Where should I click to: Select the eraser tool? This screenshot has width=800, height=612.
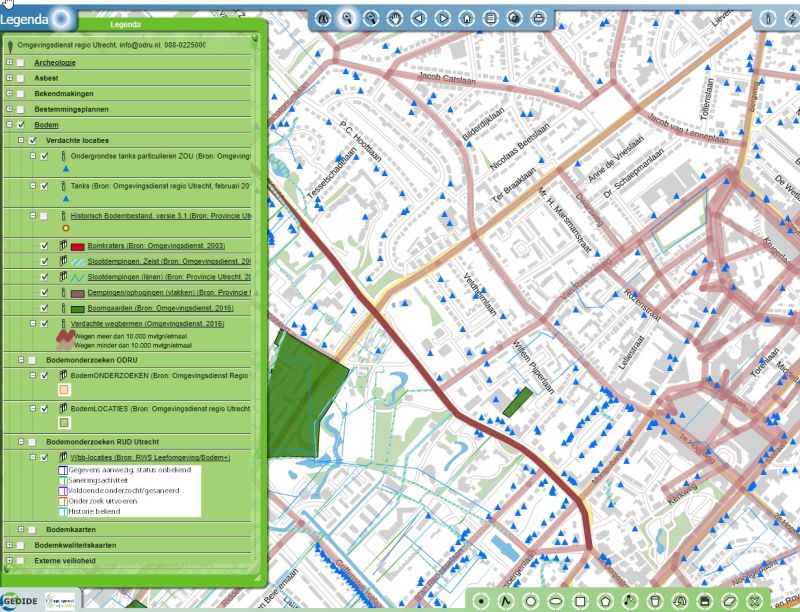point(730,601)
